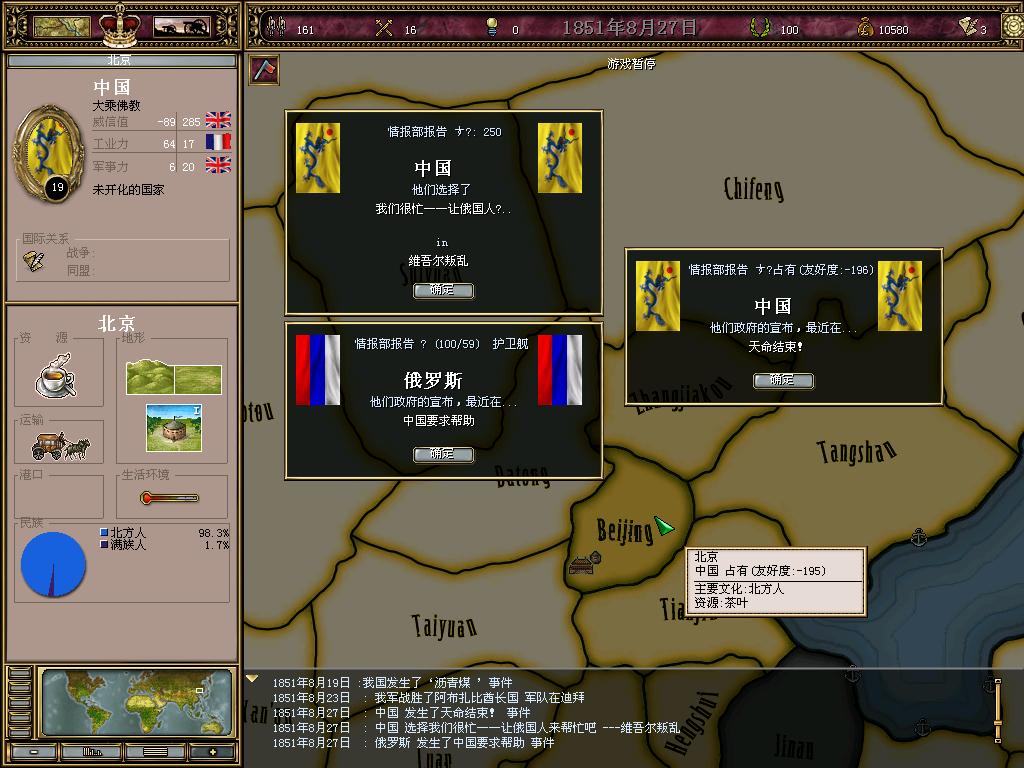Viewport: 1024px width, 768px height.
Task: Confirm 维吾尔叛乱 report with 确定
Action: click(443, 290)
